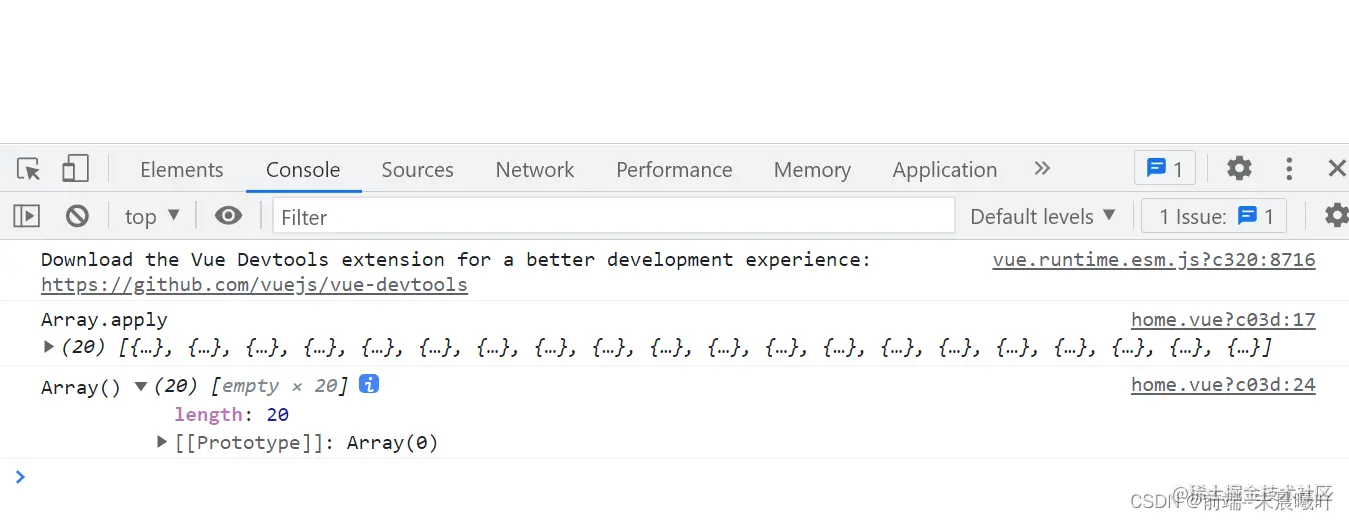Open the top JavaScript context dropdown

point(152,216)
